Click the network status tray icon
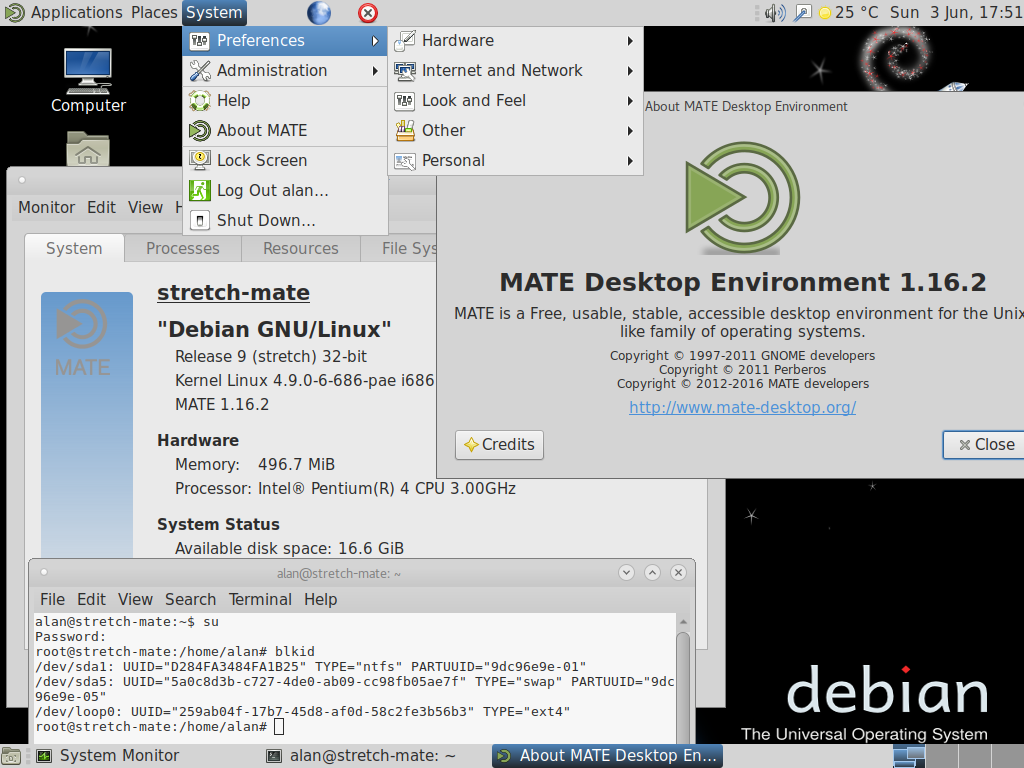The image size is (1024, 768). pyautogui.click(x=802, y=12)
